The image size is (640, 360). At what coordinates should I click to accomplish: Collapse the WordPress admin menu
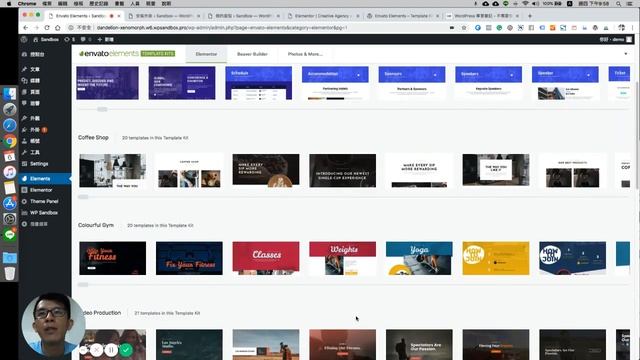pos(35,224)
